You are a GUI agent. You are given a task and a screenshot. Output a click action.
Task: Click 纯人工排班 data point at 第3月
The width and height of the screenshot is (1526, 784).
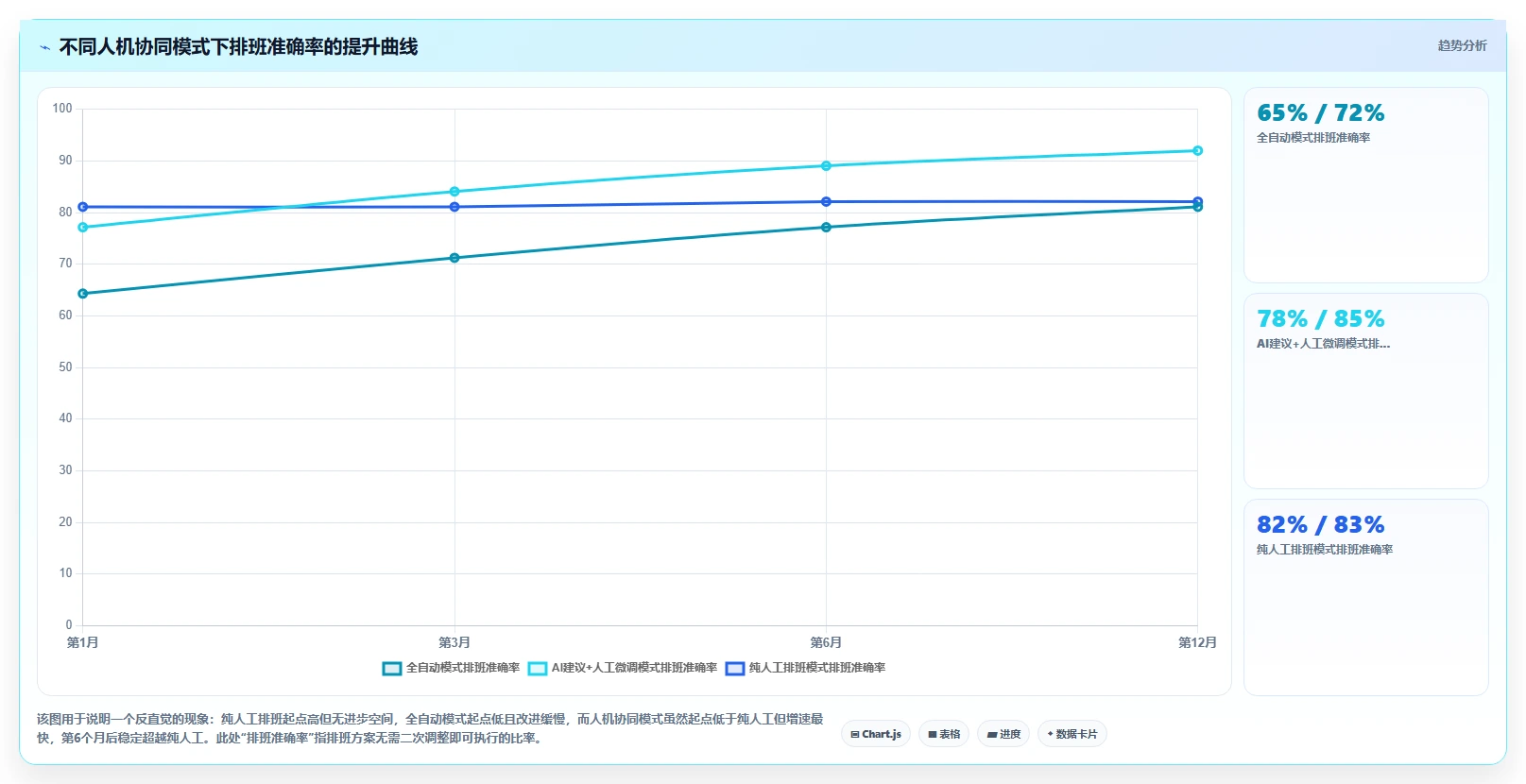click(x=454, y=207)
